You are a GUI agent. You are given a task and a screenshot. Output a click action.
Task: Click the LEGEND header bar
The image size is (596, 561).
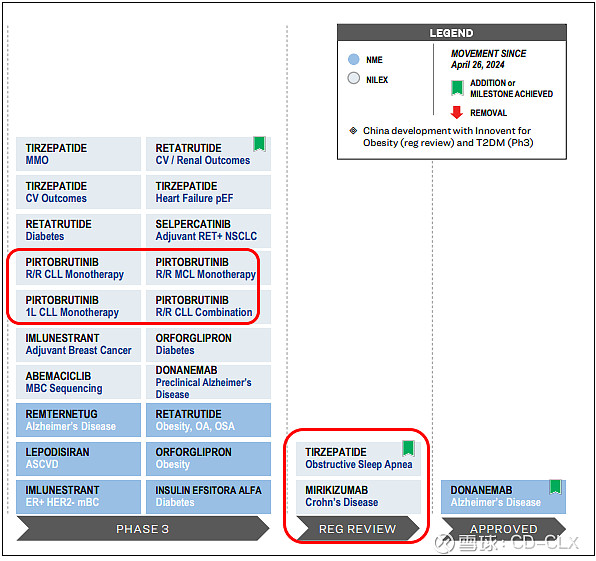452,33
